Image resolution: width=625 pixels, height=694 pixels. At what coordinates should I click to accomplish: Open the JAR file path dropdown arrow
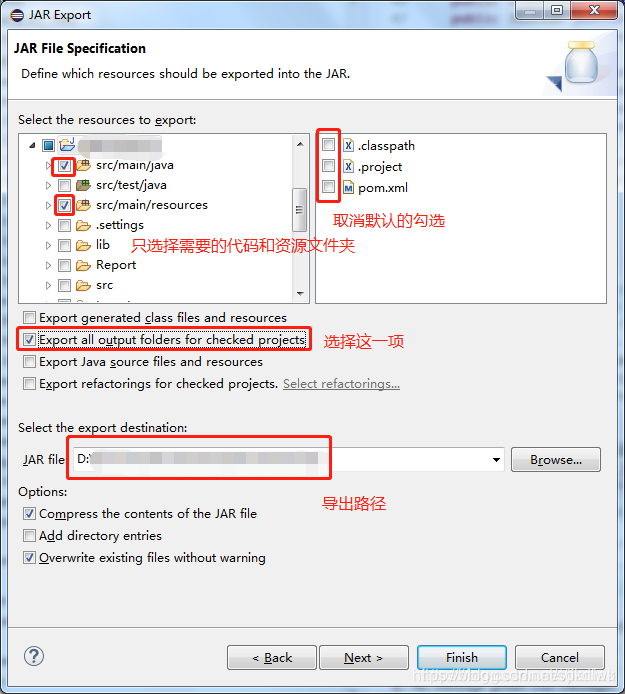pyautogui.click(x=496, y=460)
